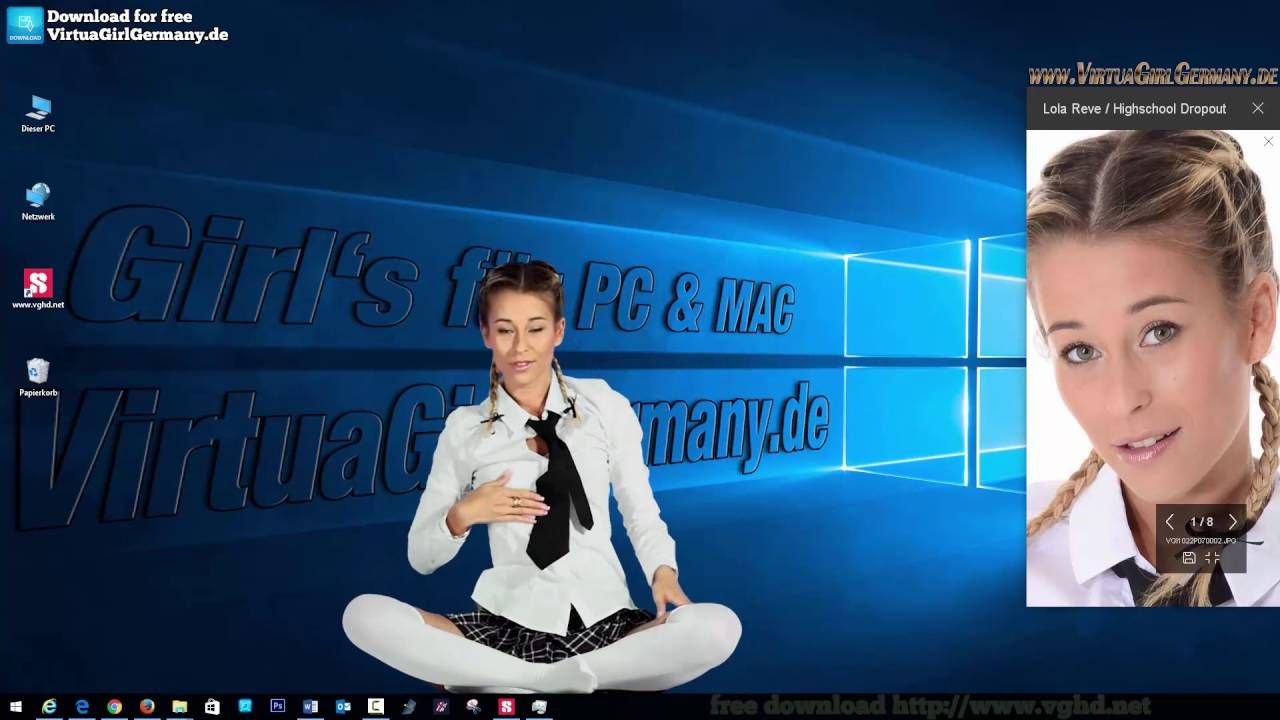Click the photo counter 1 / 8
The image size is (1280, 720).
[1201, 522]
